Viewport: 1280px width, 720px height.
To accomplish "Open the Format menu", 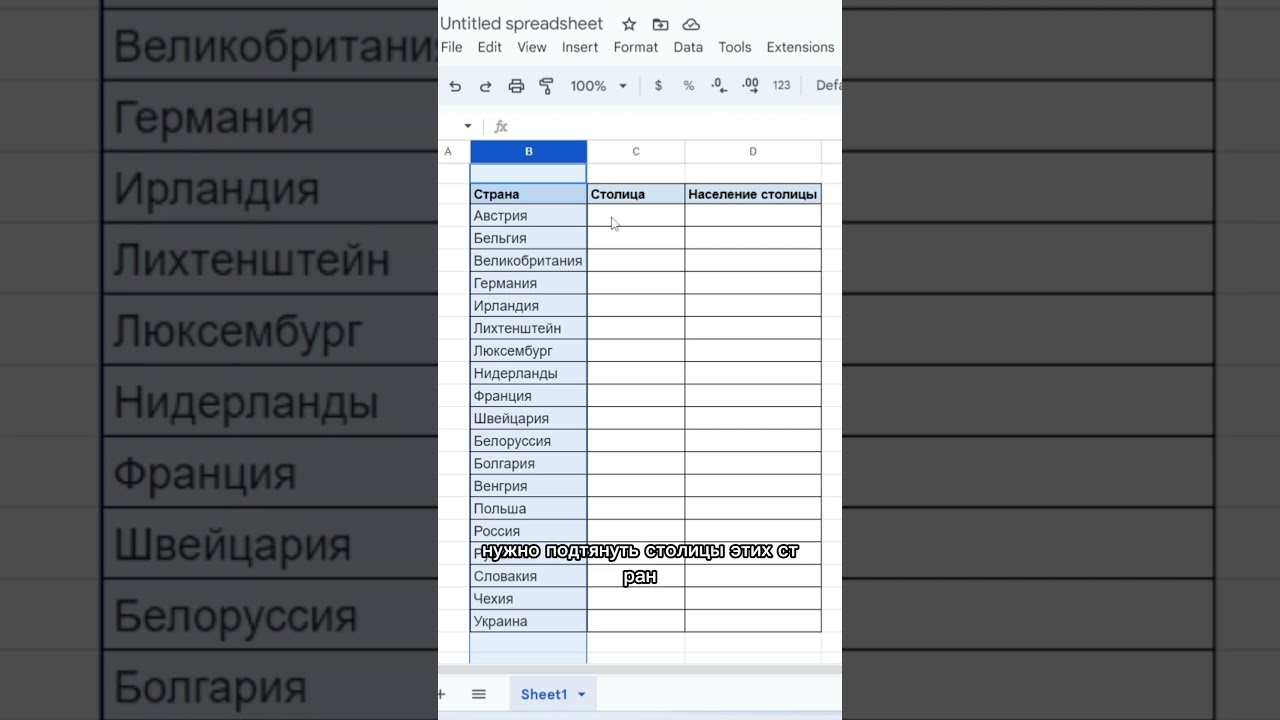I will pos(636,47).
